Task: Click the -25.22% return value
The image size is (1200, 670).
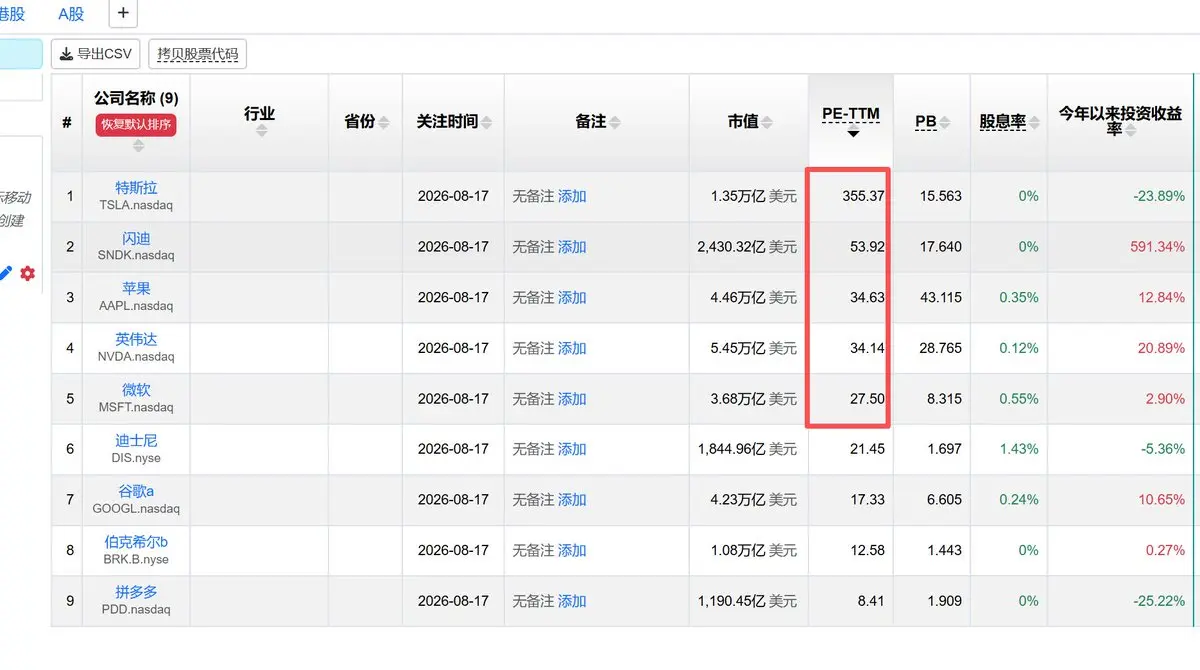Action: [x=1160, y=601]
